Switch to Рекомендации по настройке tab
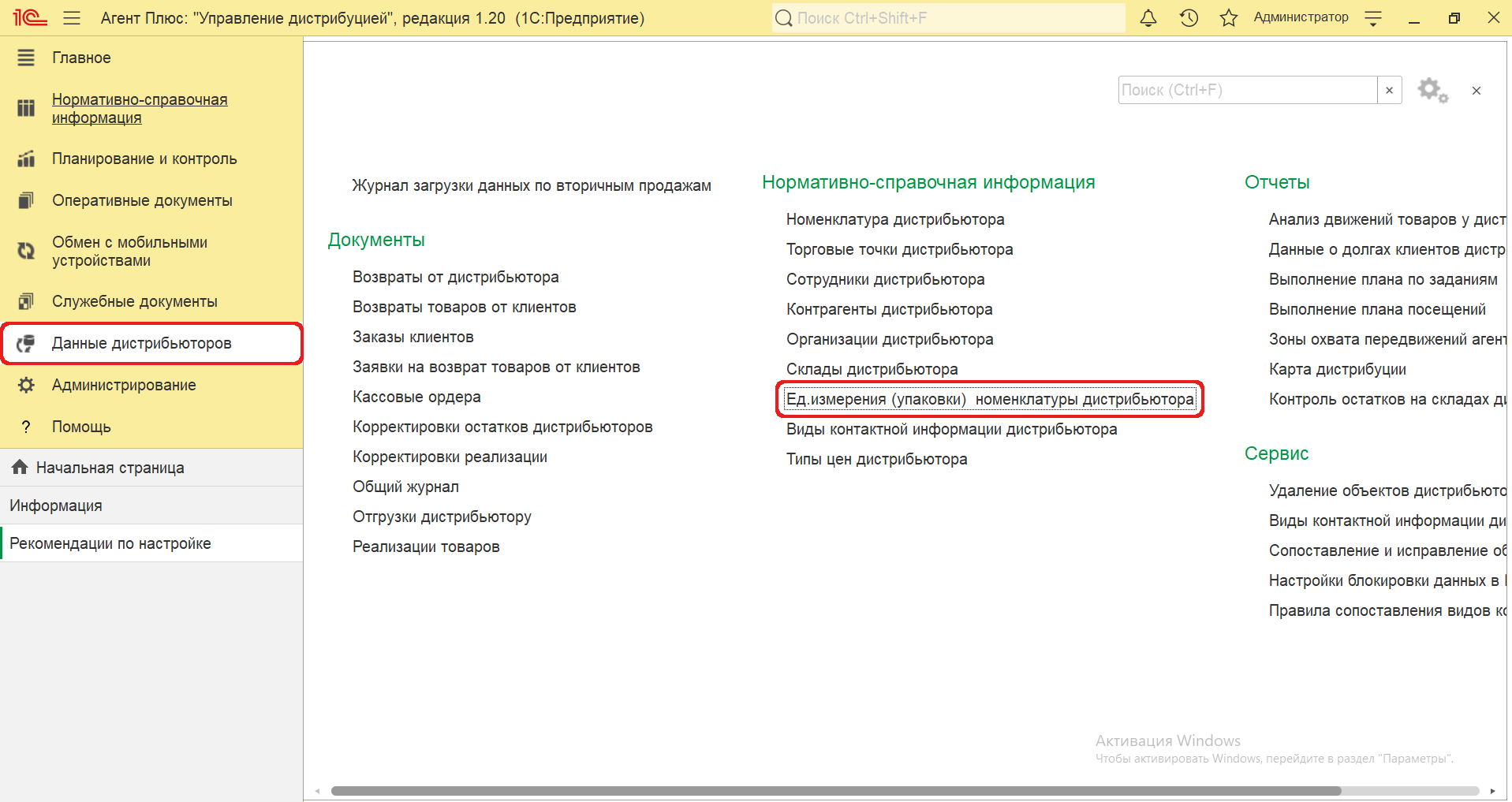The width and height of the screenshot is (1512, 802). point(151,543)
